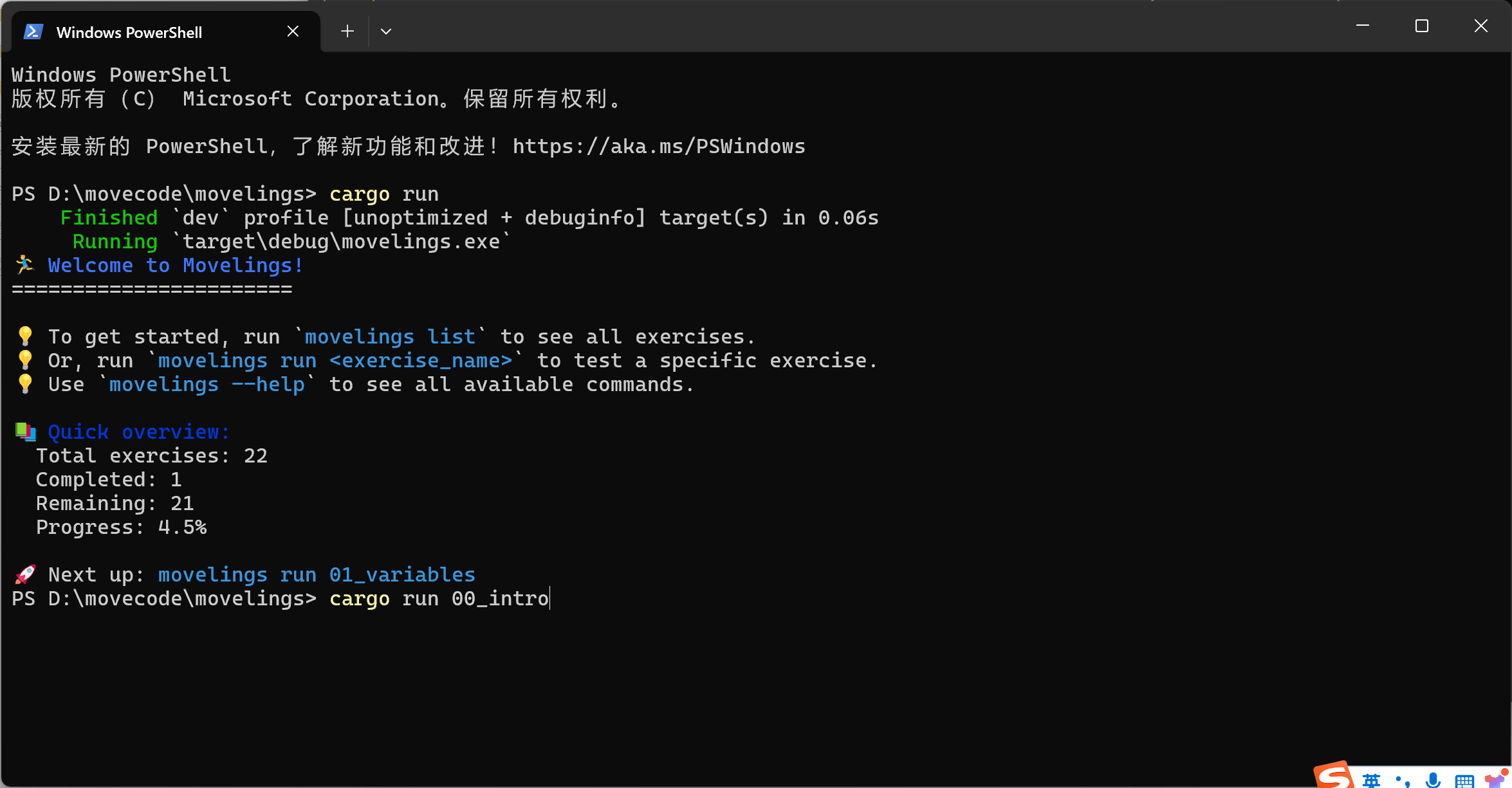Click the rocket emoji beside Next up
Image resolution: width=1512 pixels, height=788 pixels.
(26, 574)
